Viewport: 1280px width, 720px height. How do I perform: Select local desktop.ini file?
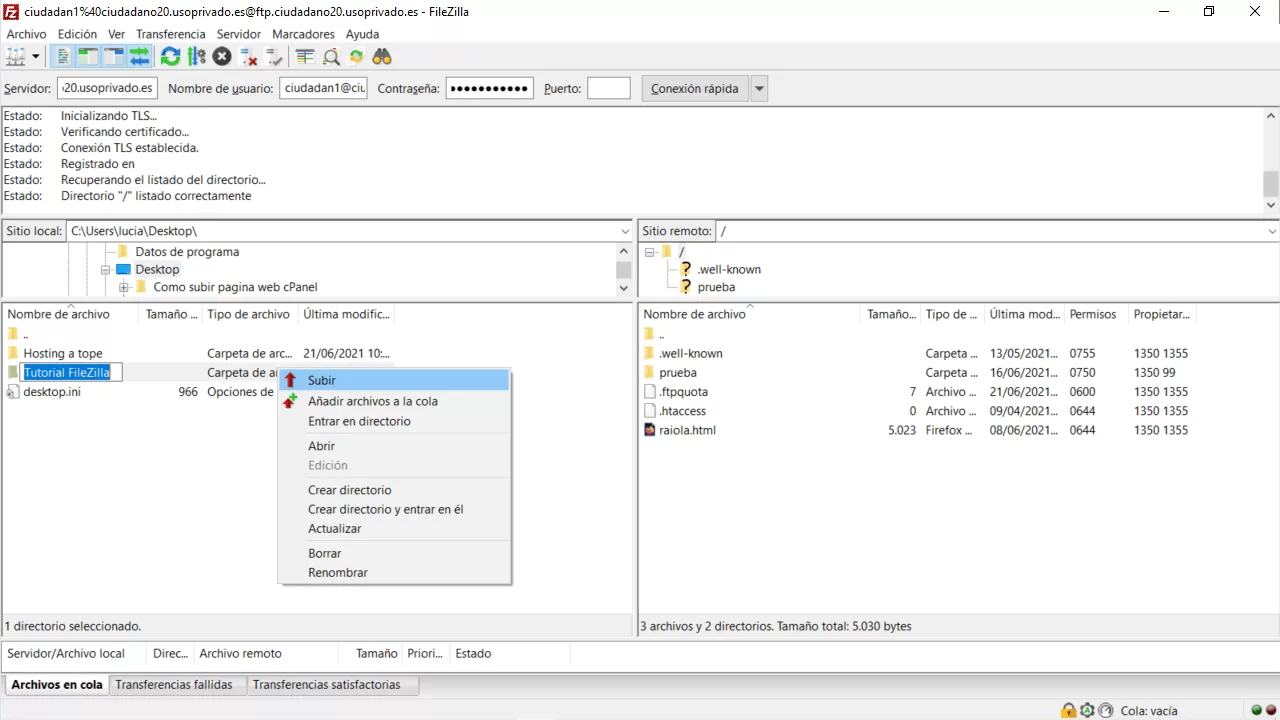52,392
